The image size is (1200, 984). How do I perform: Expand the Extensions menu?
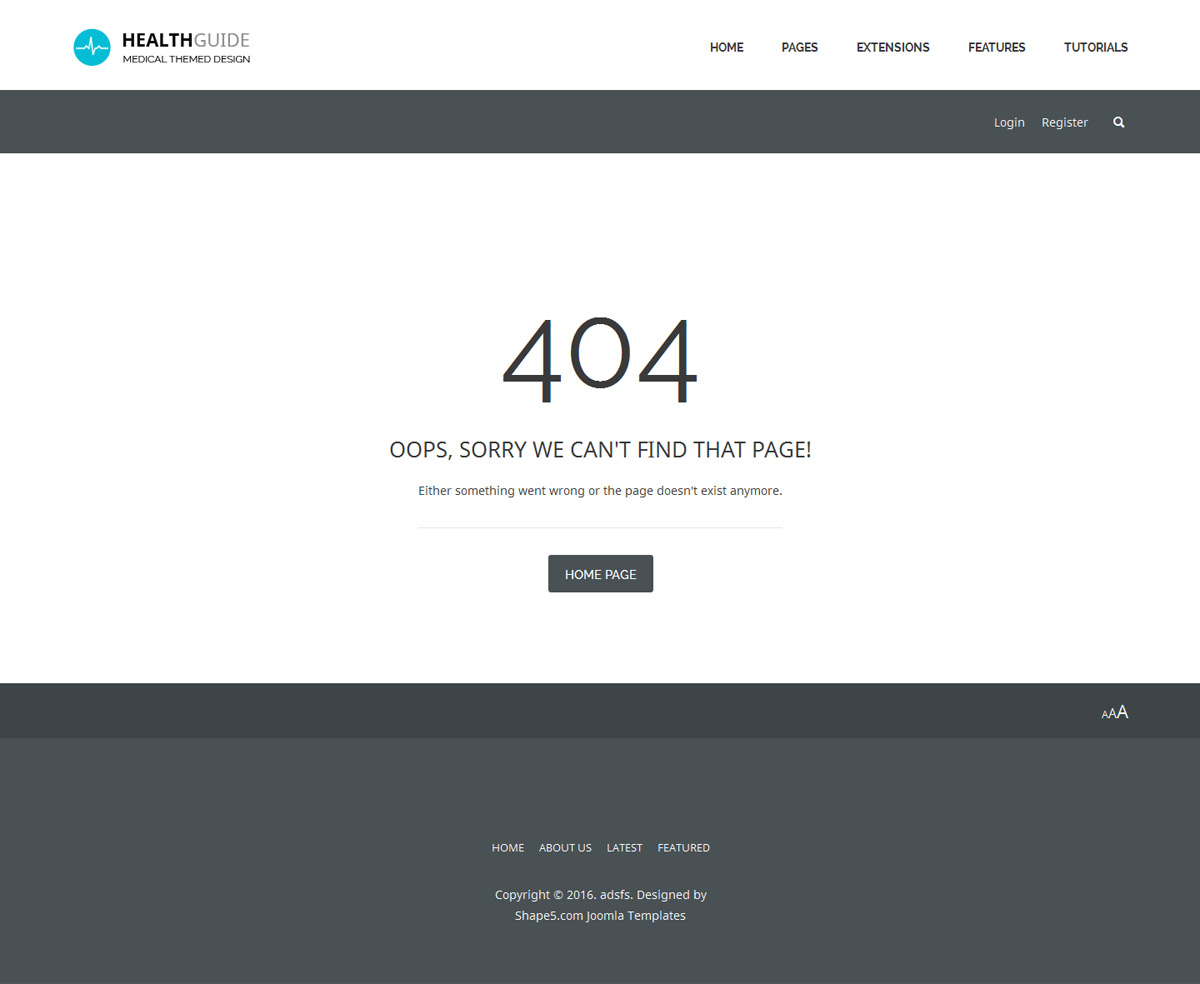click(892, 47)
